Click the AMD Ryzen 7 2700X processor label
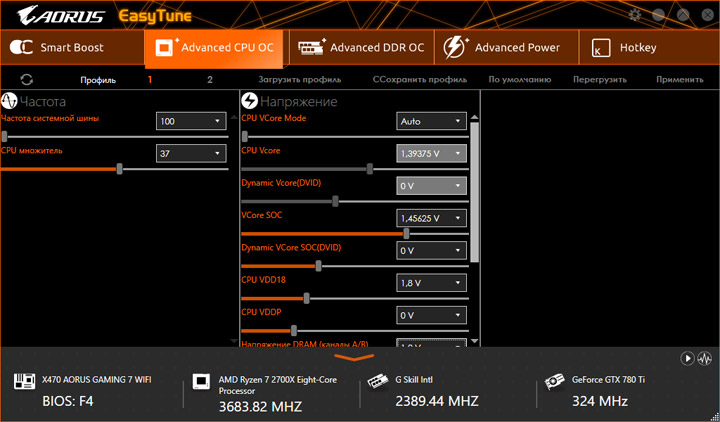720x422 pixels. [x=278, y=385]
